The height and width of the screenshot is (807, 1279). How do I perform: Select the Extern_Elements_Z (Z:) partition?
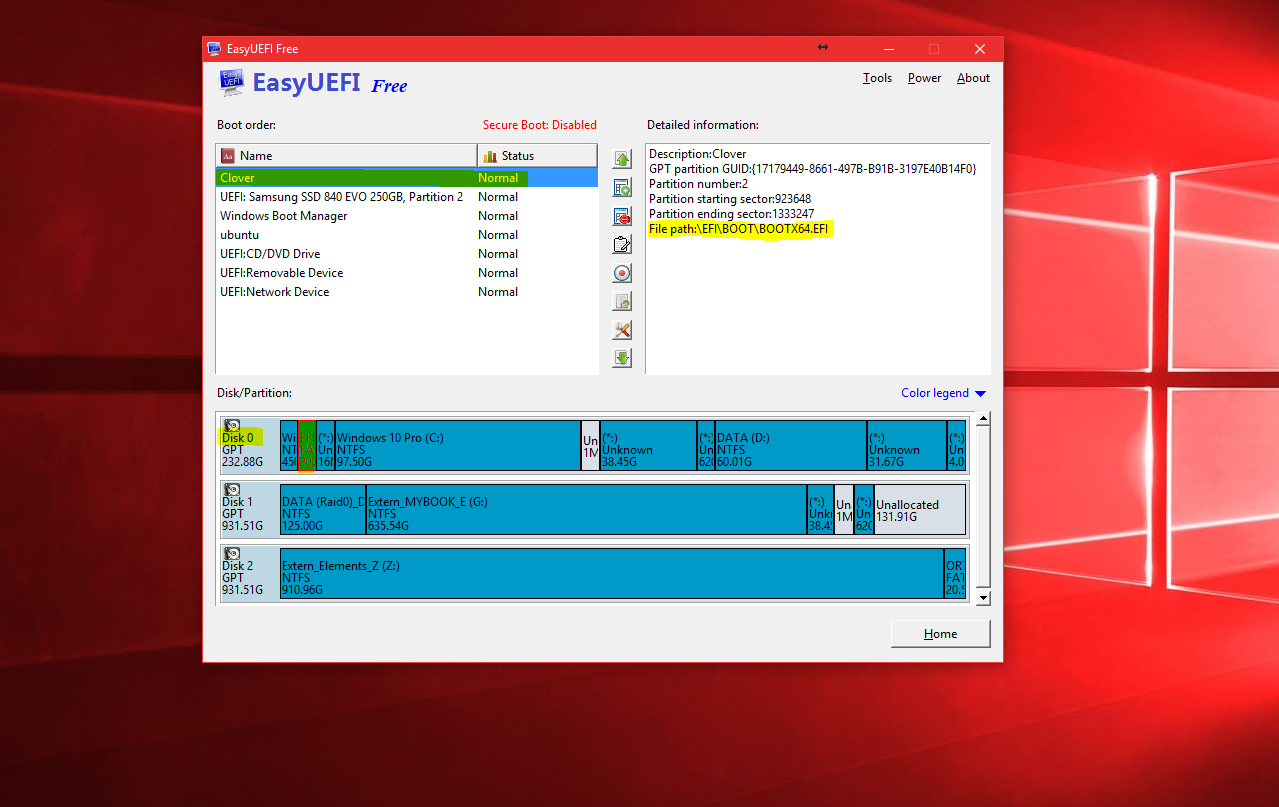(612, 573)
